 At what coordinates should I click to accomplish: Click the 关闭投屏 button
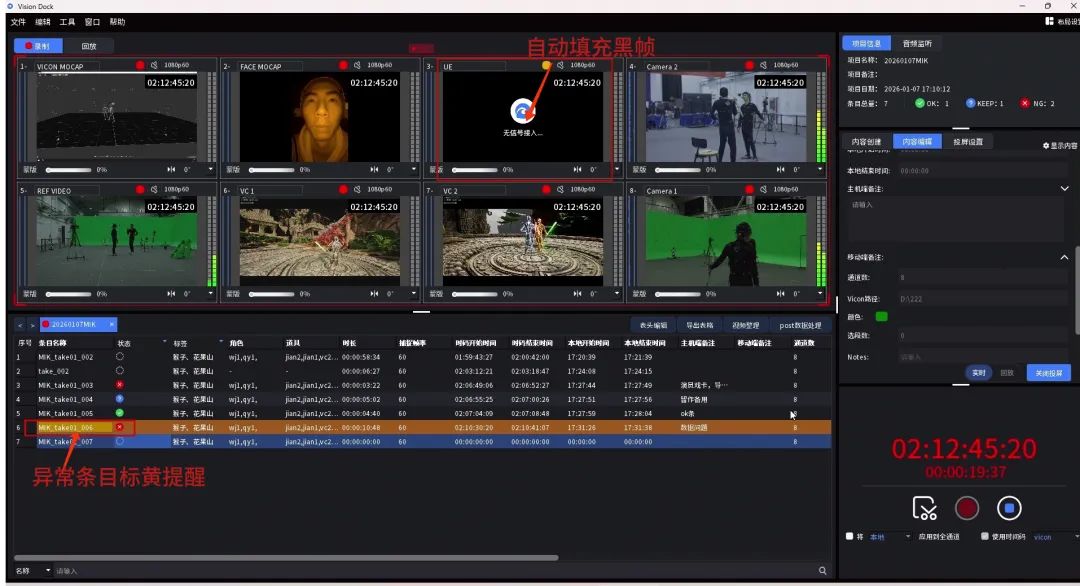[1048, 373]
